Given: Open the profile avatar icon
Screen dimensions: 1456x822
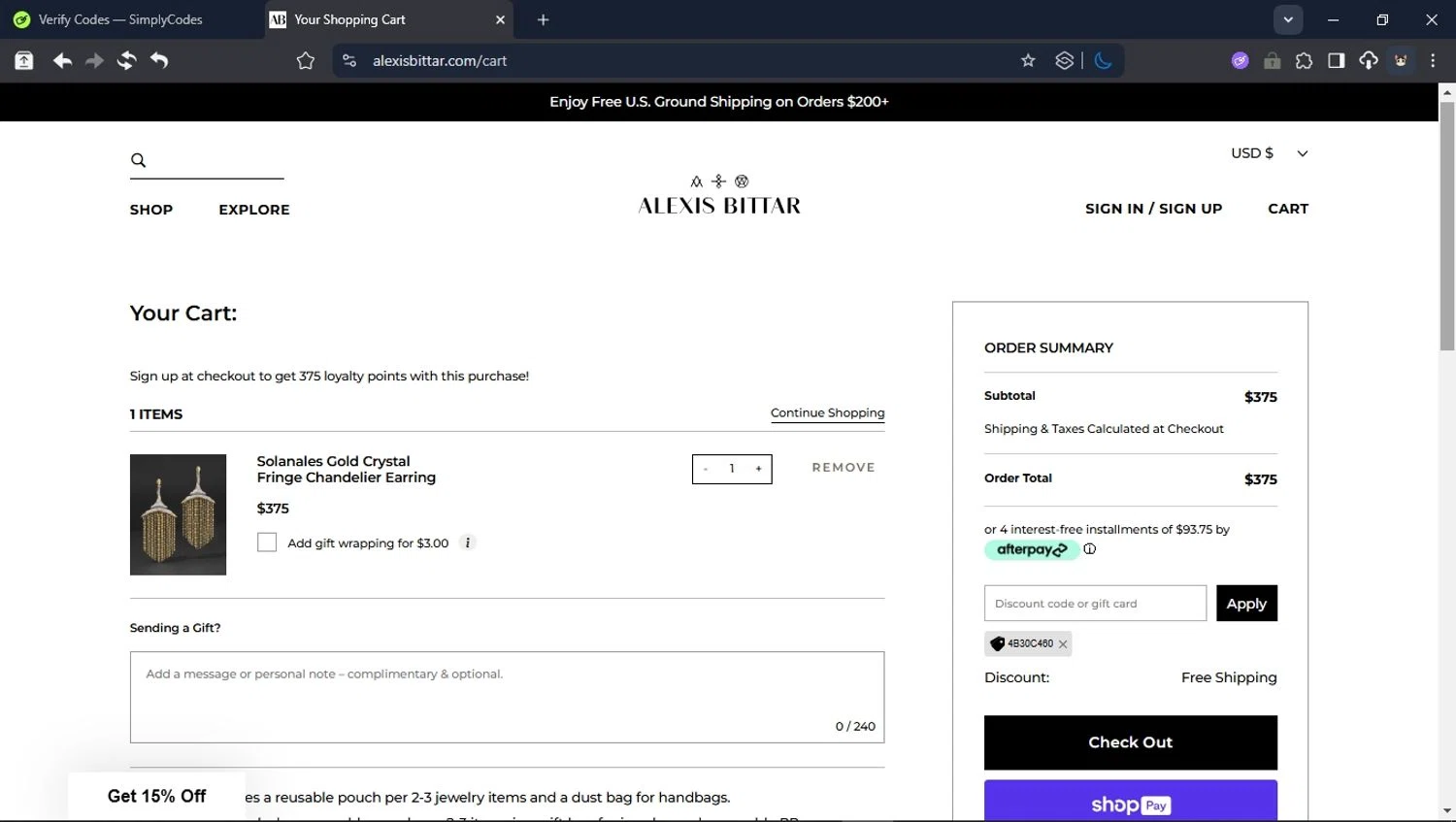Looking at the screenshot, I should (1401, 60).
